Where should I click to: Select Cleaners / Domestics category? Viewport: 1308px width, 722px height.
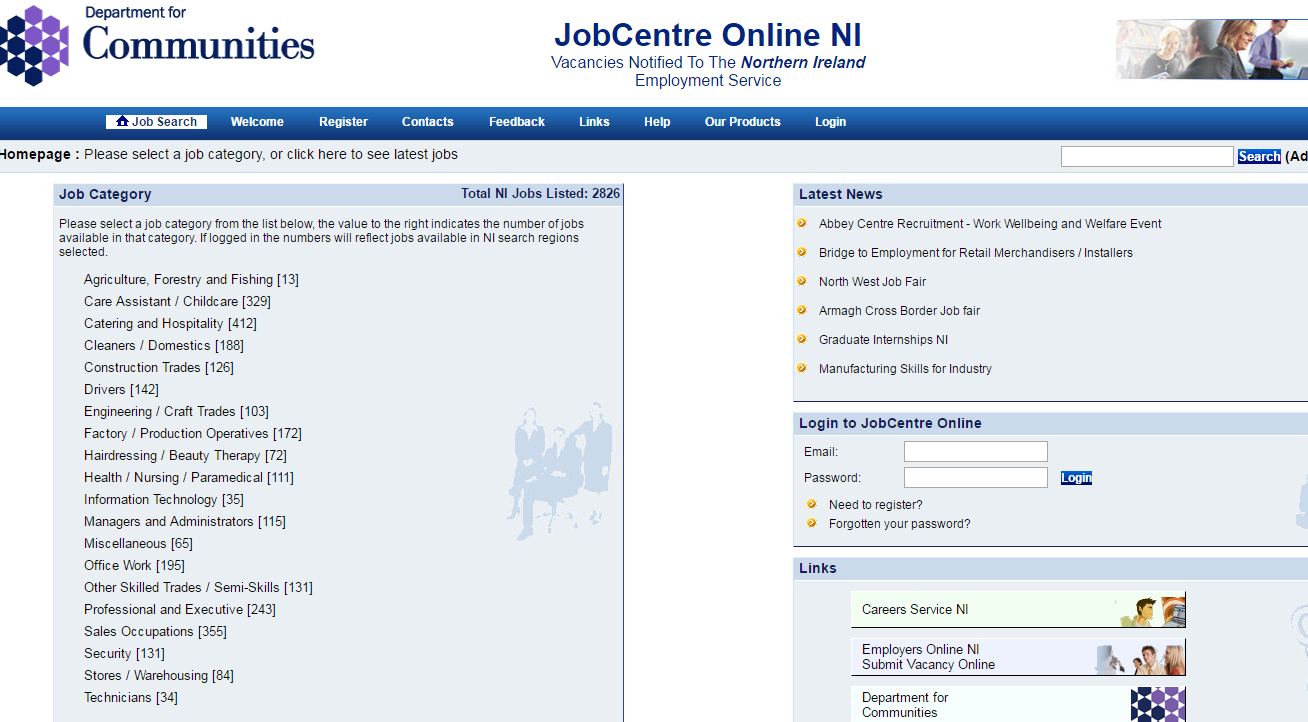[164, 345]
